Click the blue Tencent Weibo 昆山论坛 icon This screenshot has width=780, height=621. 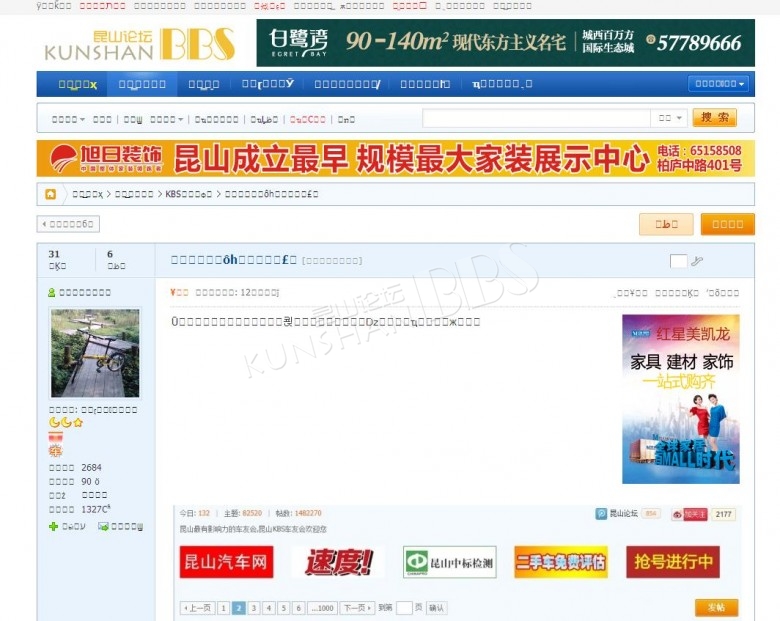click(601, 514)
